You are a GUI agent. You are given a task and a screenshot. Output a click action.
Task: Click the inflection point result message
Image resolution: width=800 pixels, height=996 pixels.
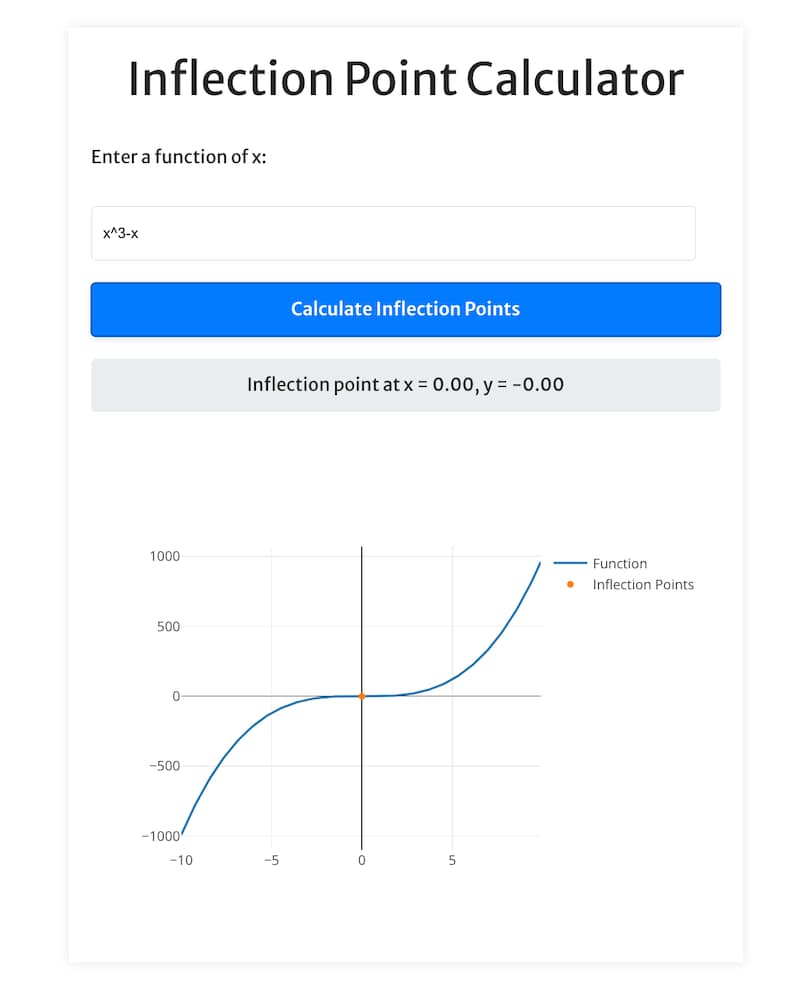click(x=406, y=384)
